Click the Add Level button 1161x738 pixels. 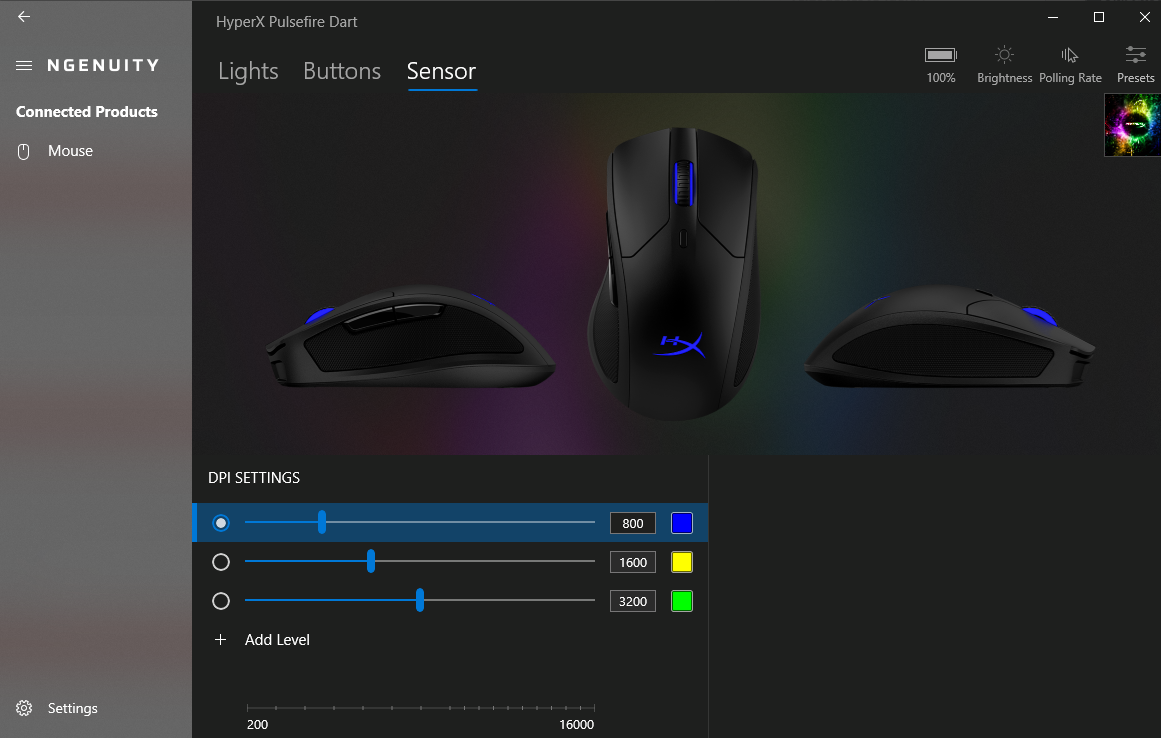pyautogui.click(x=262, y=640)
